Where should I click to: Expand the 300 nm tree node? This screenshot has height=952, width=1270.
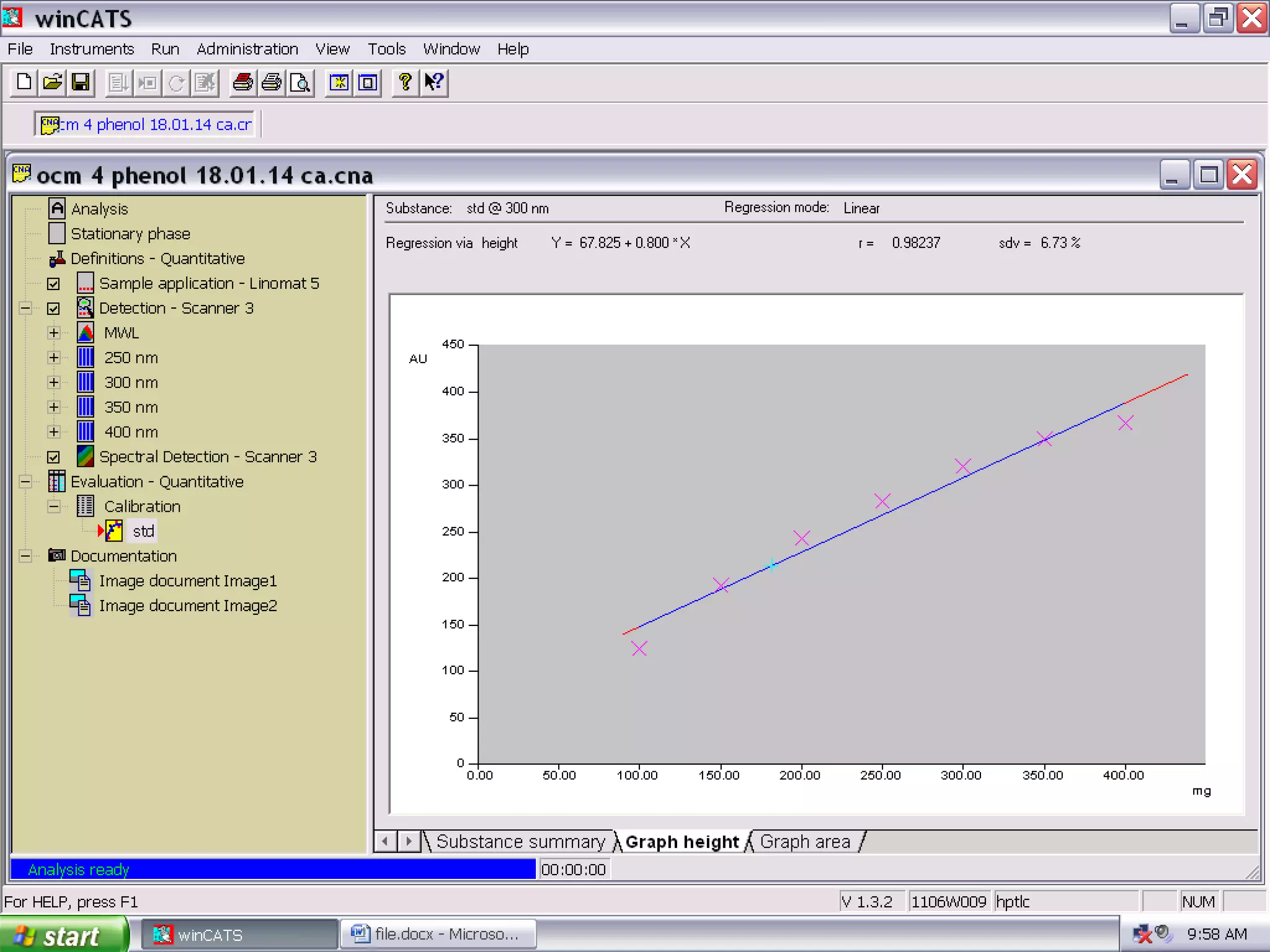(54, 382)
